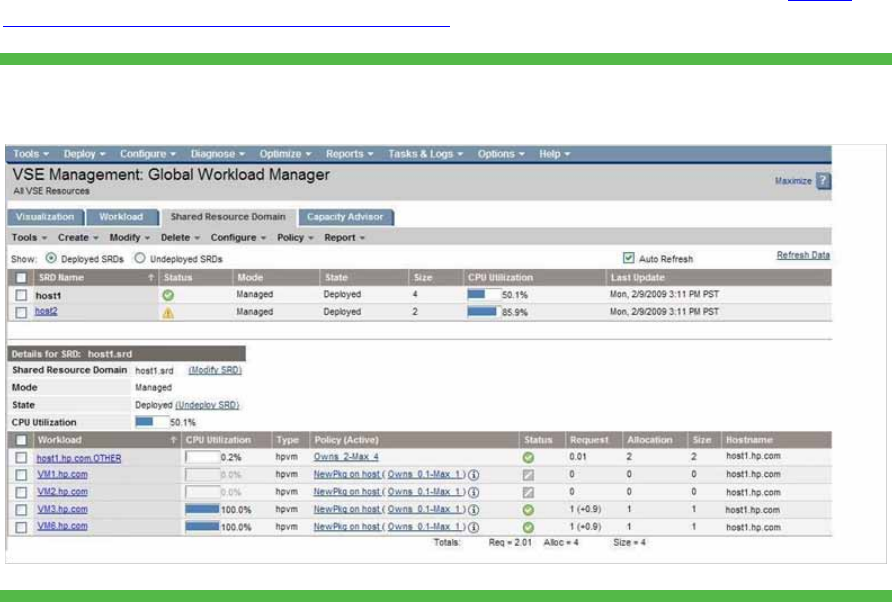Open the Configure menu in SRD toolbar
The height and width of the screenshot is (602, 892).
(x=238, y=238)
